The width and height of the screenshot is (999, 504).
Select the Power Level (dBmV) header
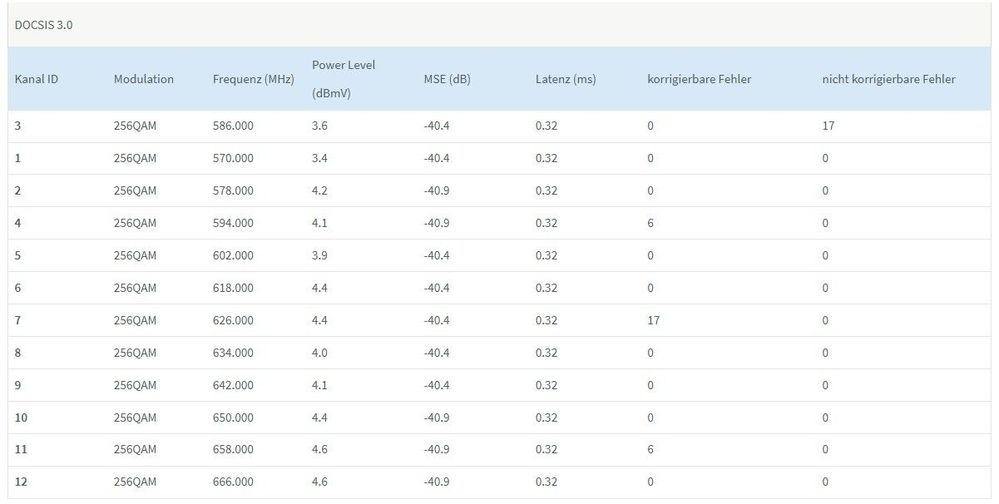[x=345, y=78]
